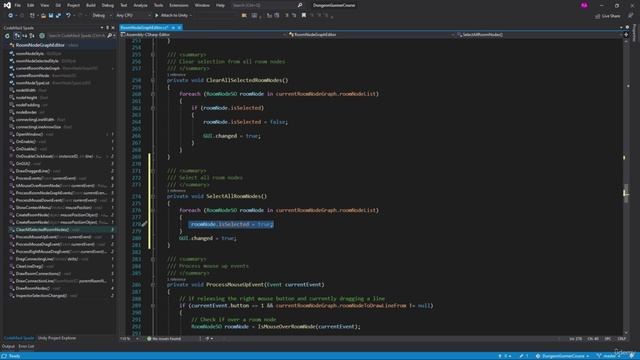Open the Debug configuration dropdown
Viewport: 640px width, 360px height.
[101, 16]
